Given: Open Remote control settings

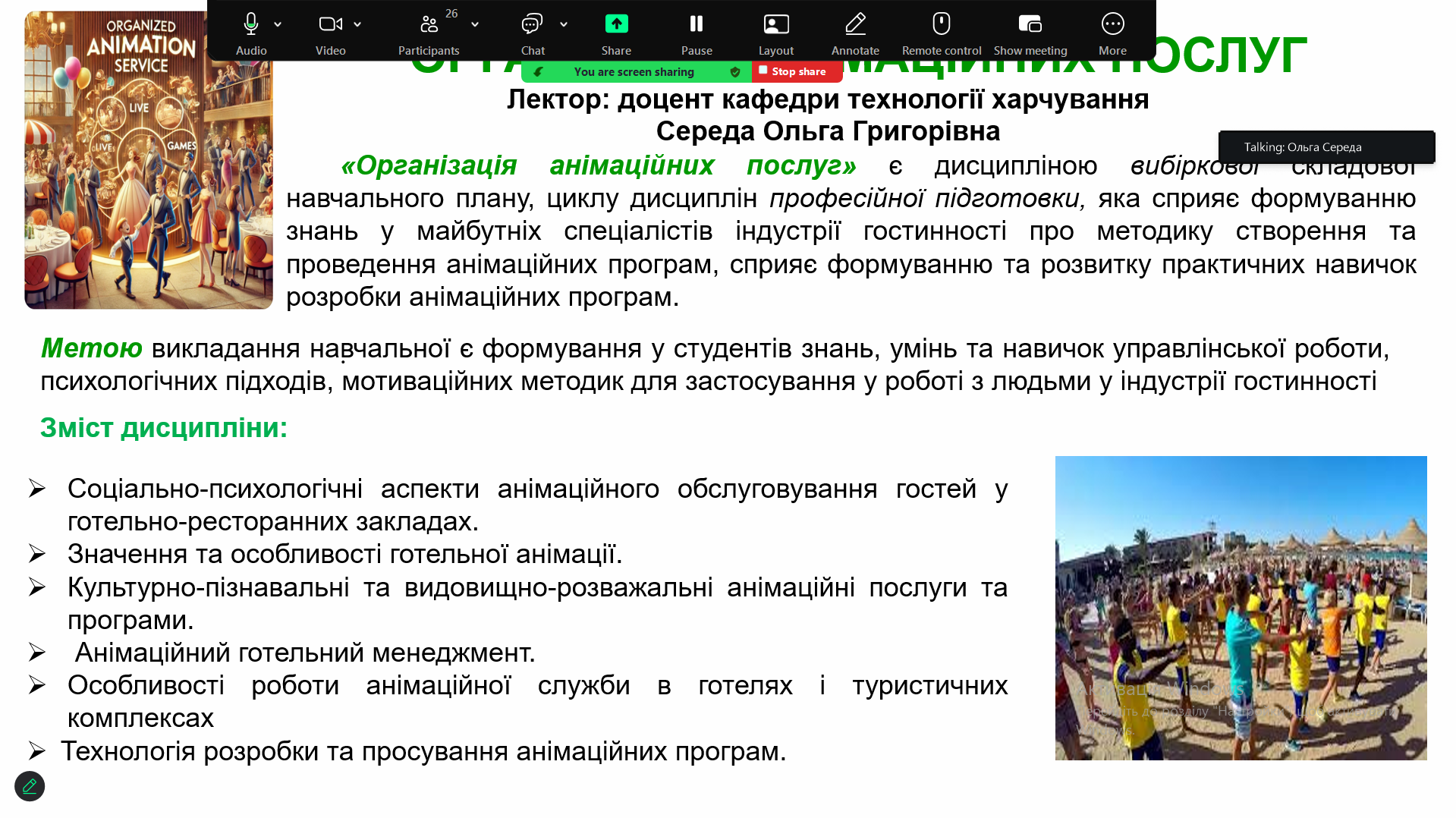Looking at the screenshot, I should 941,25.
